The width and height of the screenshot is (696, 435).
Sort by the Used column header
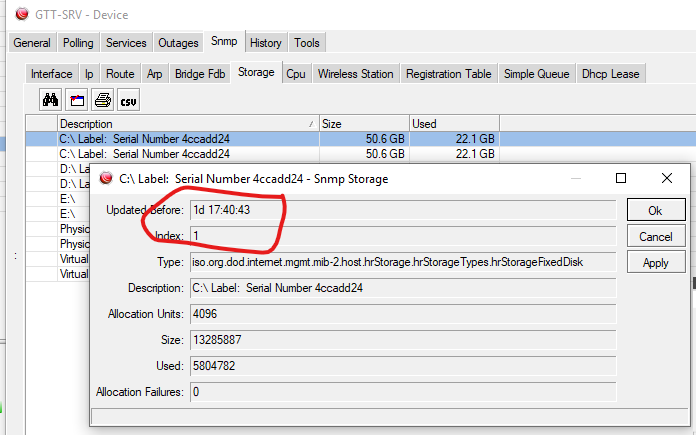455,123
